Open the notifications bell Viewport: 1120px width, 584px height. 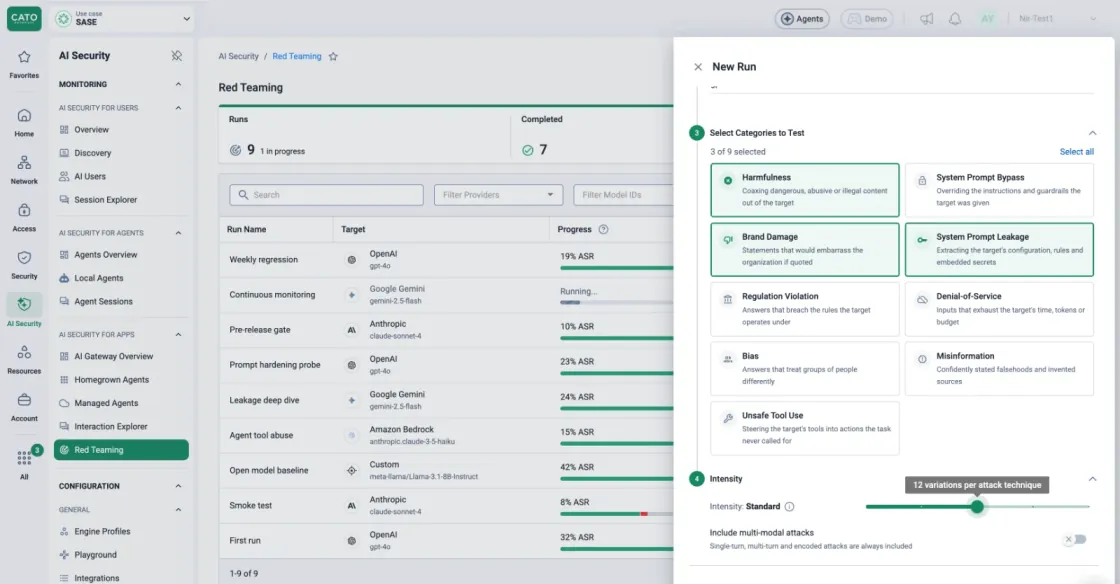955,19
